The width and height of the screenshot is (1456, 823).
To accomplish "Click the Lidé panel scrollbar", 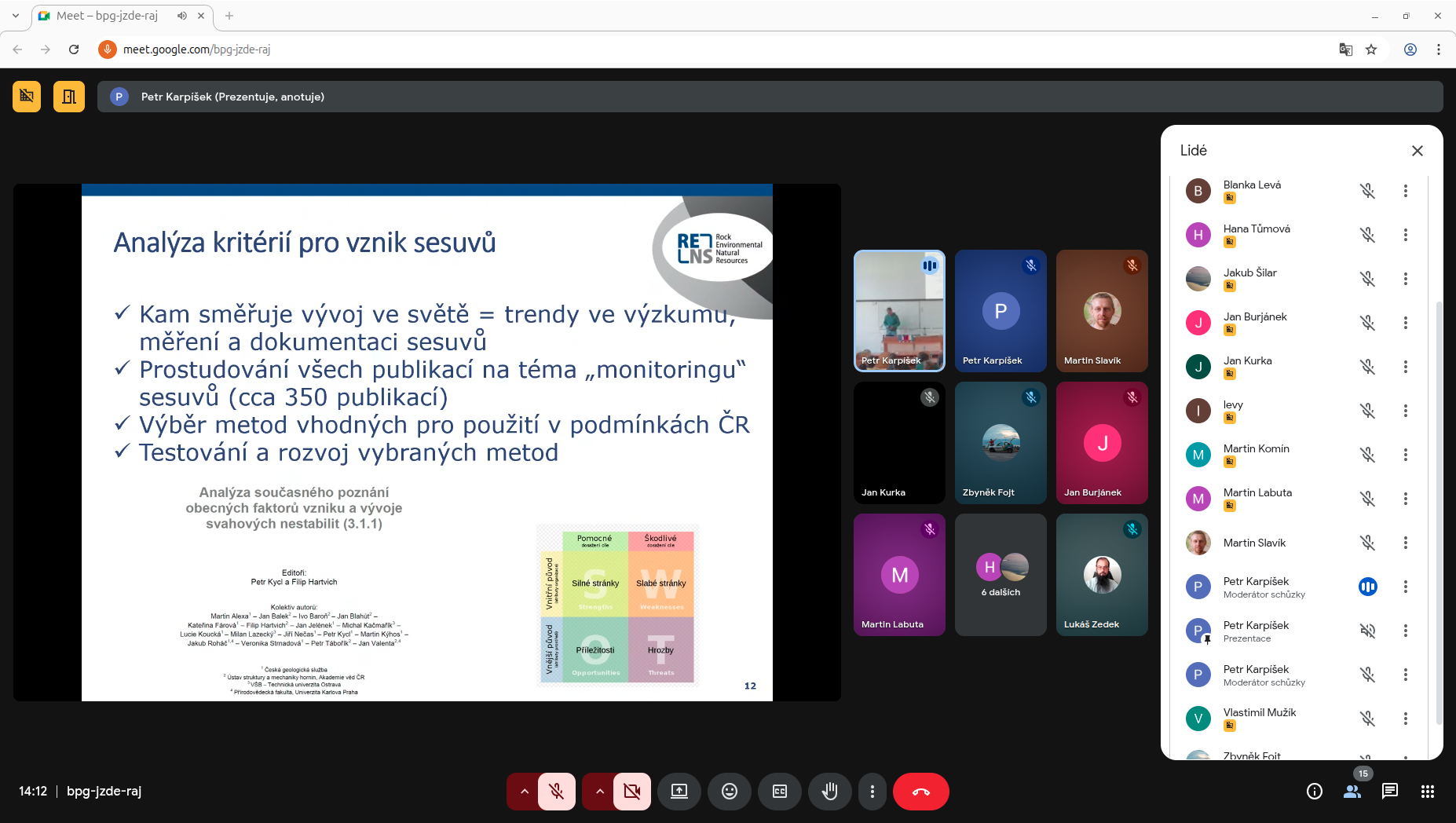I will pos(1439,510).
